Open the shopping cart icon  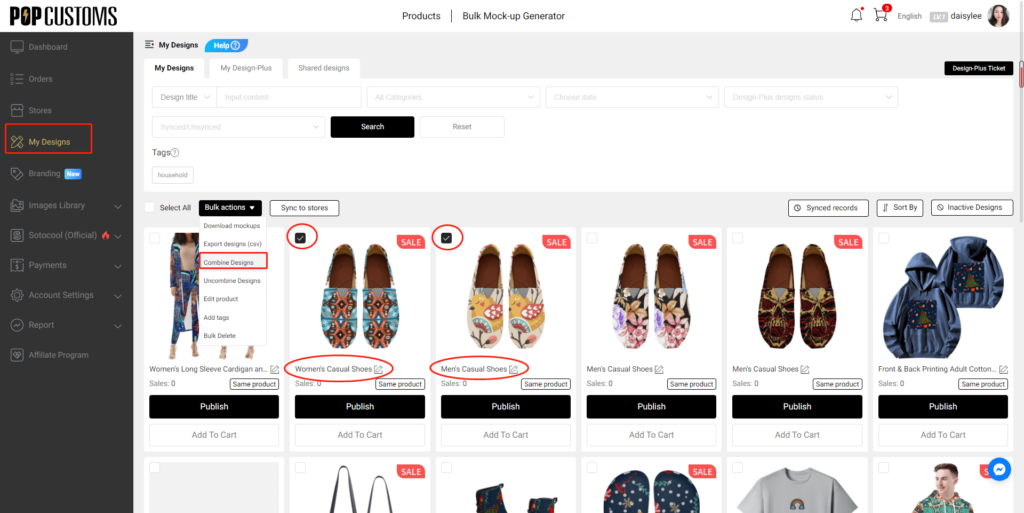pos(881,15)
